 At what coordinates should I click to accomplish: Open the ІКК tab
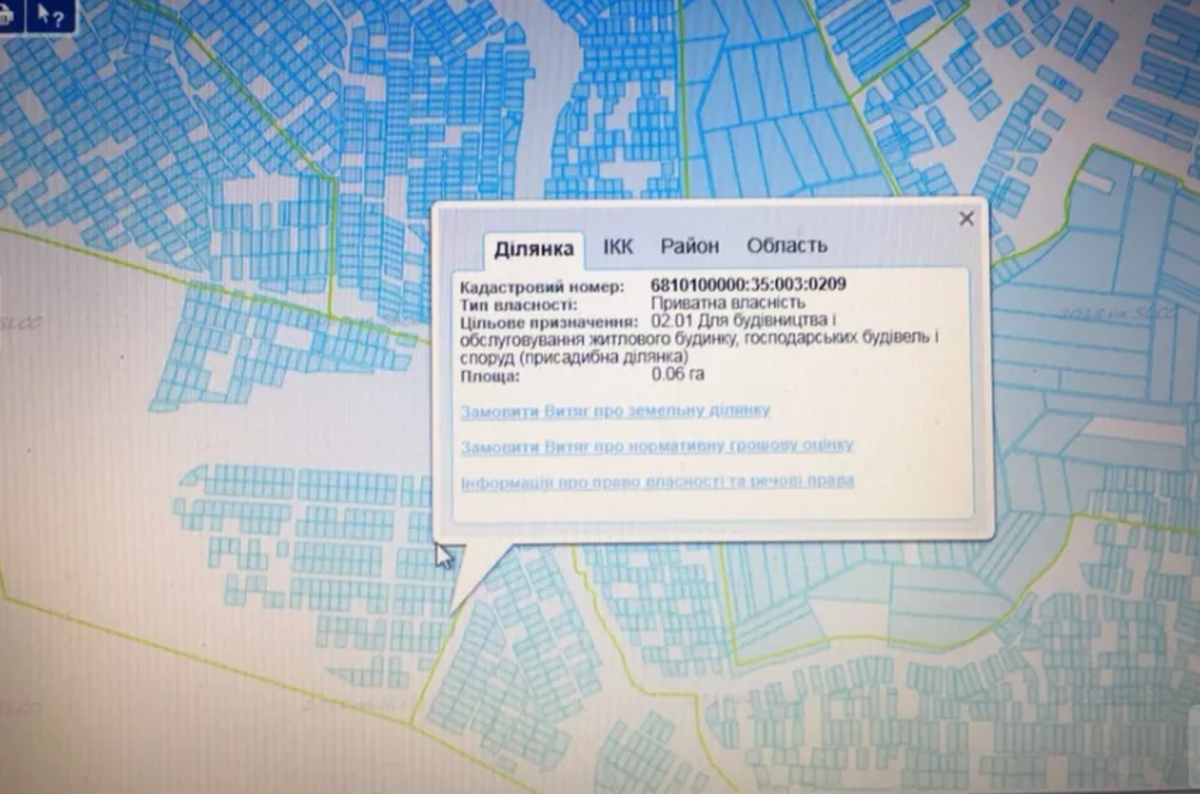(617, 246)
